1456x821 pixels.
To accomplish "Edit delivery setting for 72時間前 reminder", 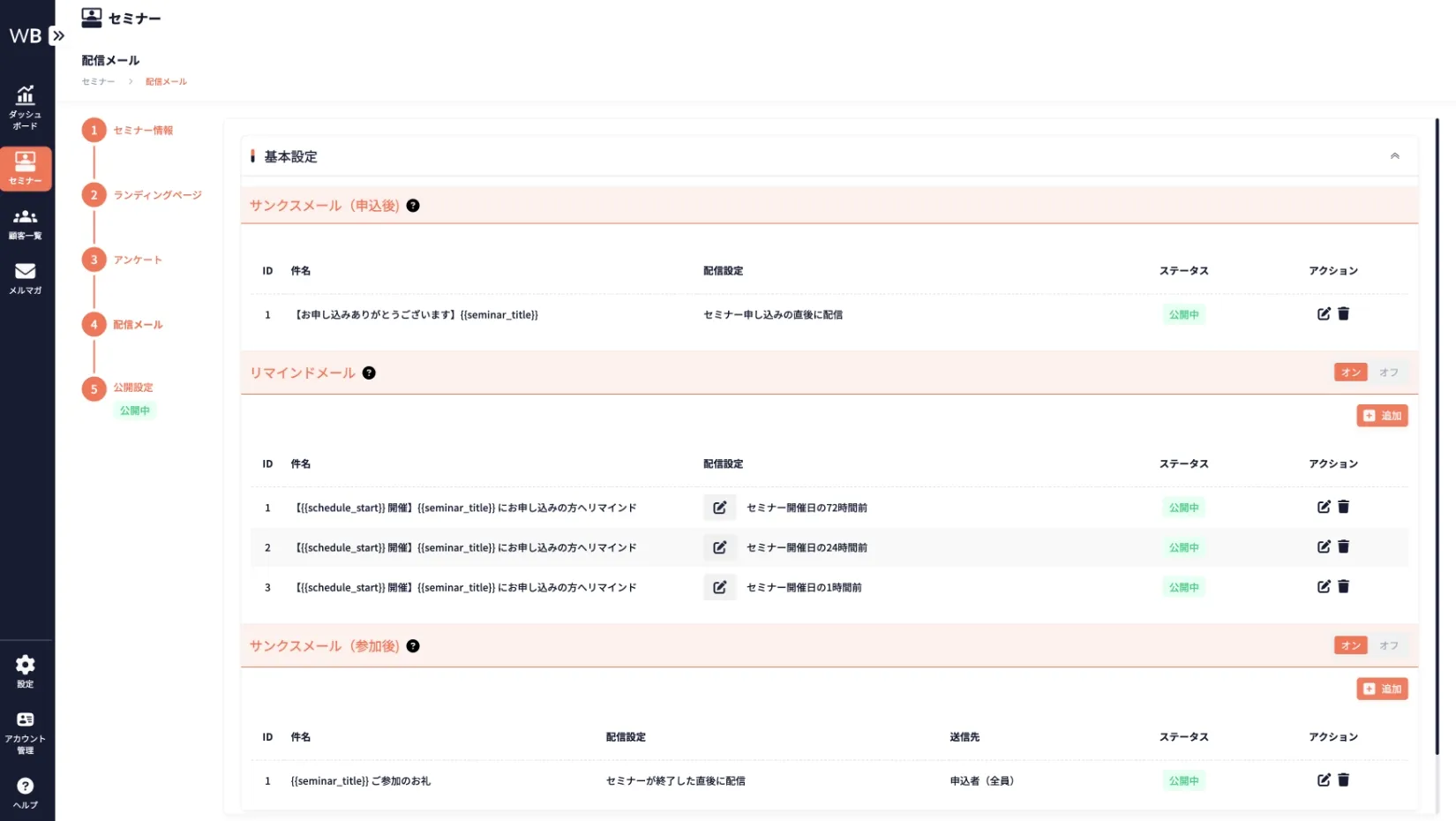I will [x=719, y=508].
